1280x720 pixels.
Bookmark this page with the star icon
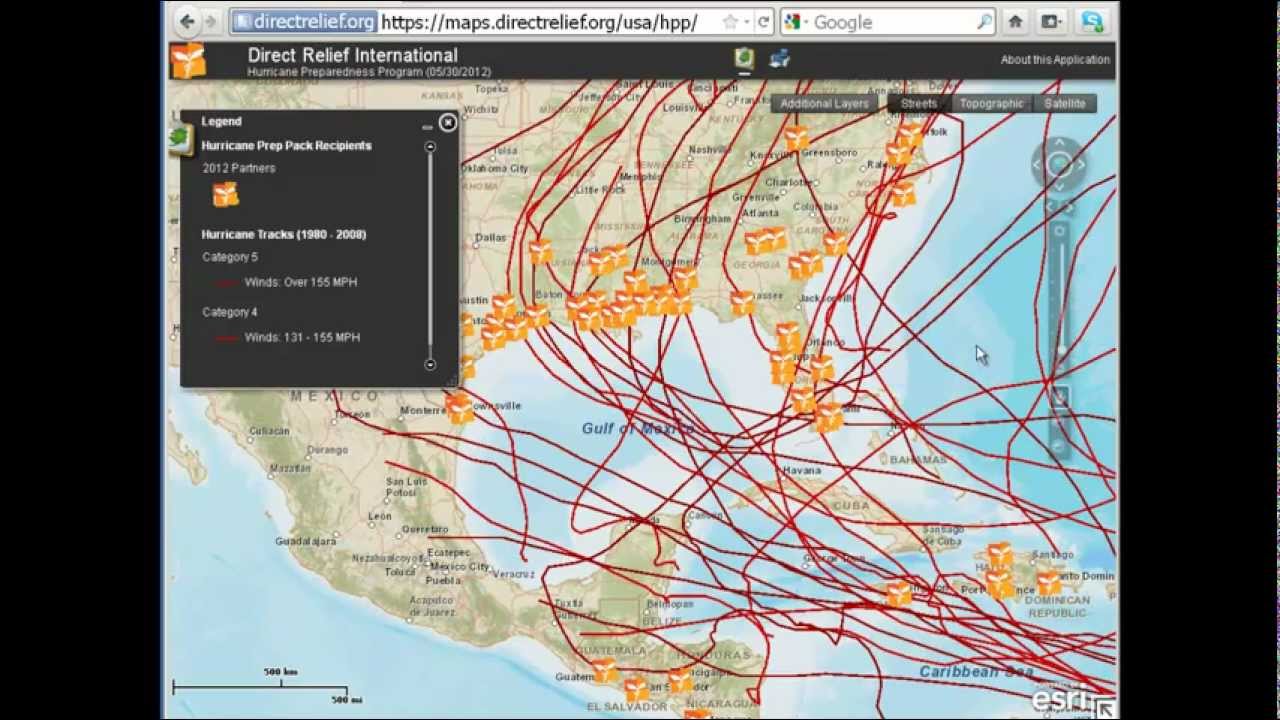tap(729, 22)
